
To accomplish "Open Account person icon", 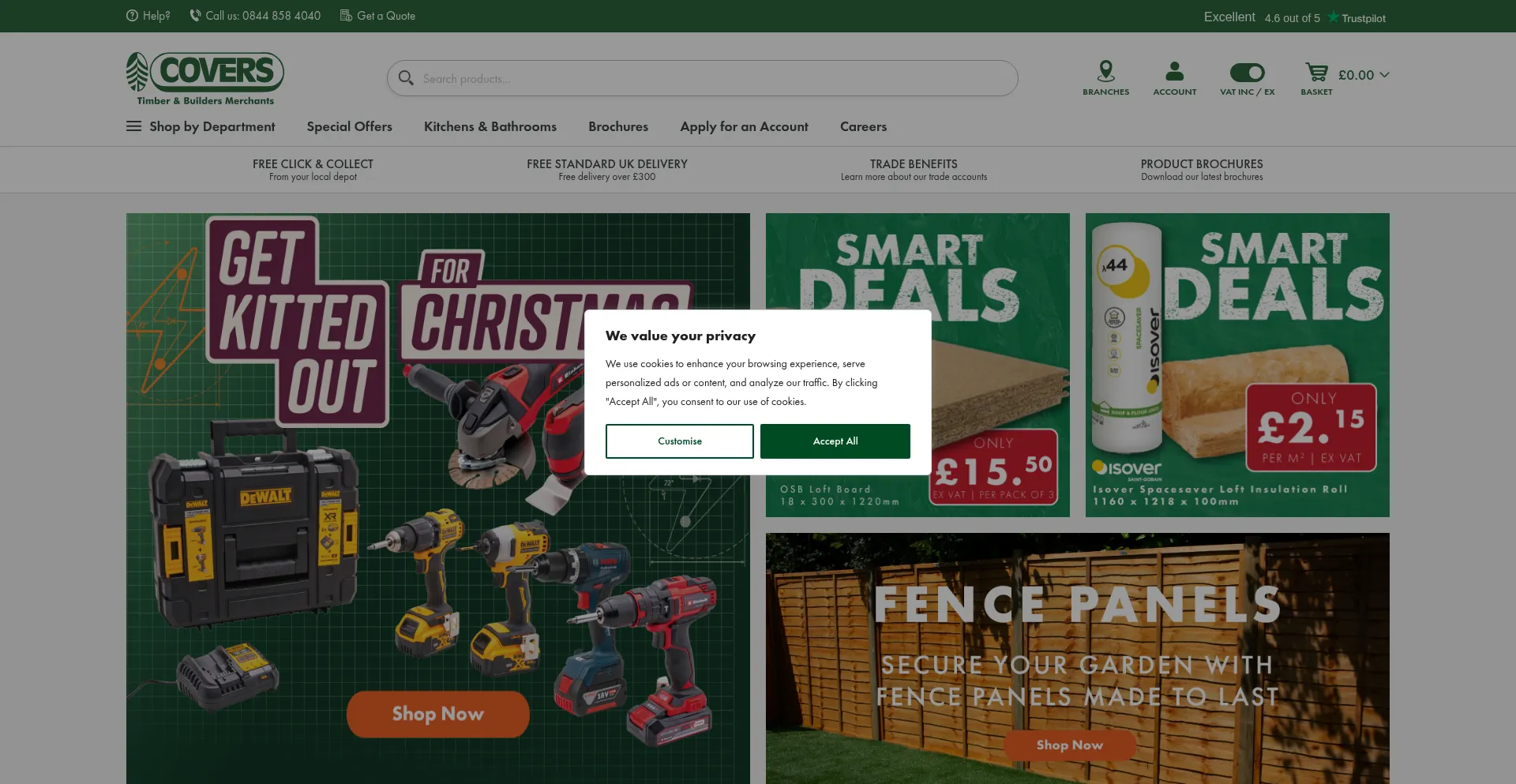I will tap(1174, 72).
